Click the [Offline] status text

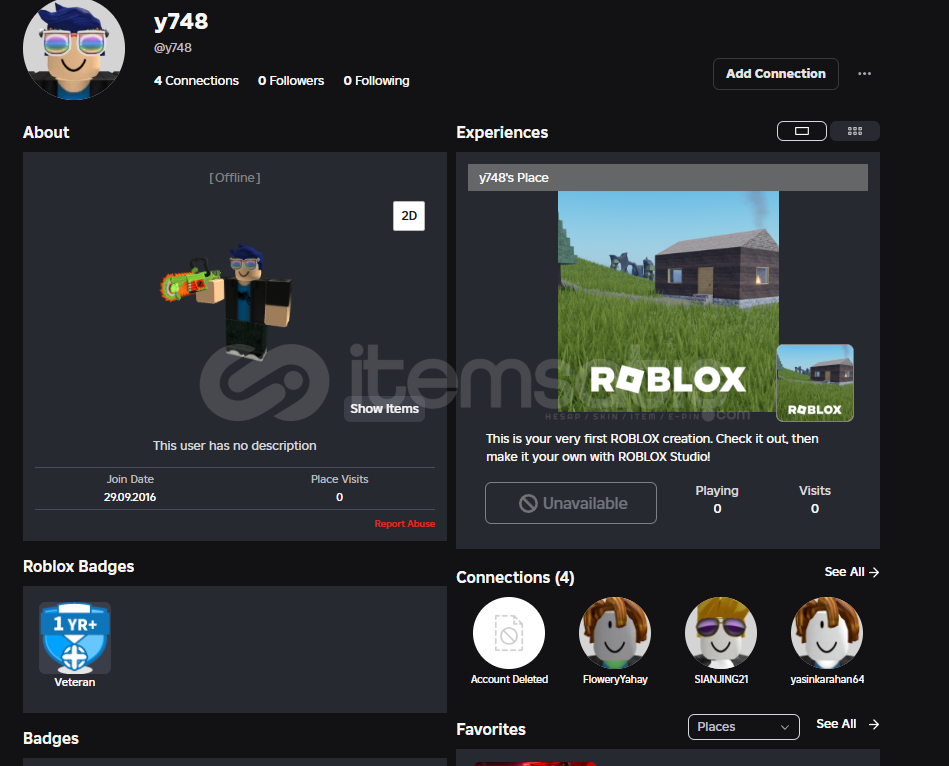pos(235,178)
